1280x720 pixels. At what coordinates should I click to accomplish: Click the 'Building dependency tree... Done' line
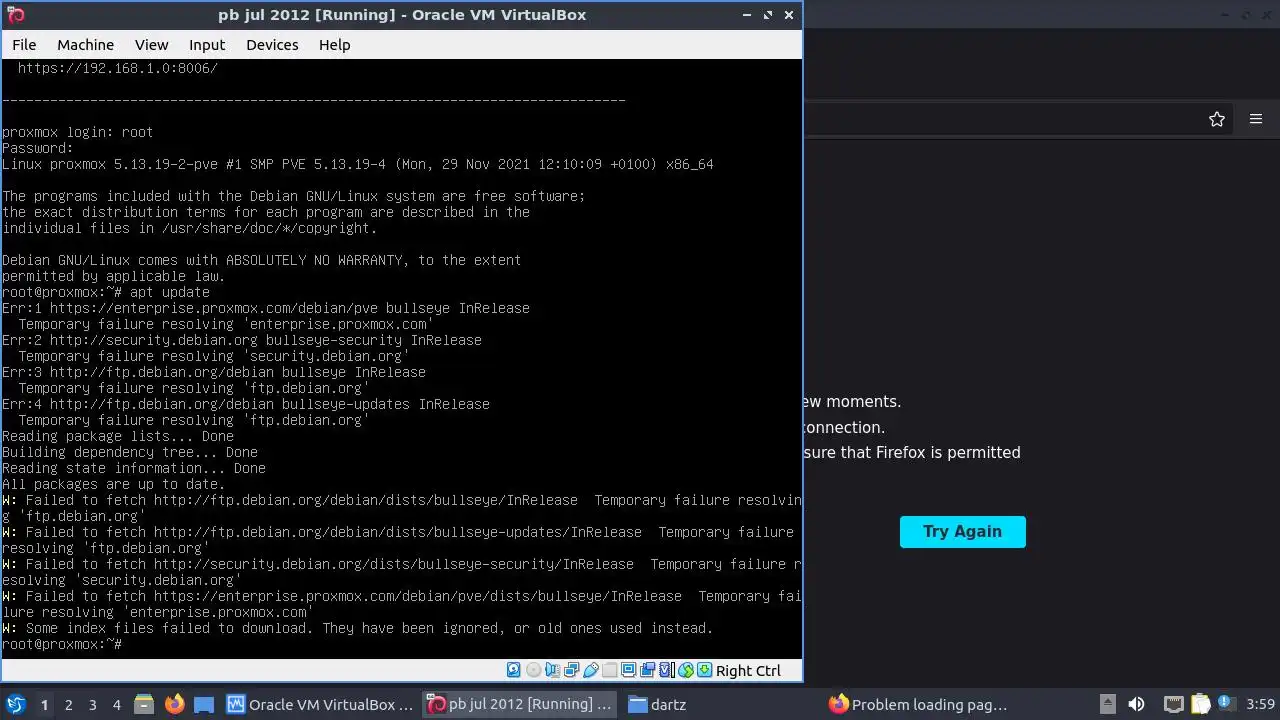[x=130, y=452]
